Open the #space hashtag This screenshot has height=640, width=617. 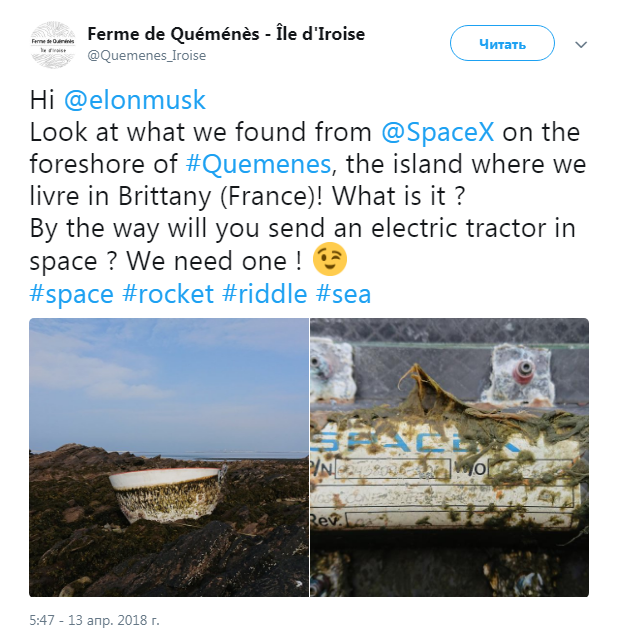[71, 294]
